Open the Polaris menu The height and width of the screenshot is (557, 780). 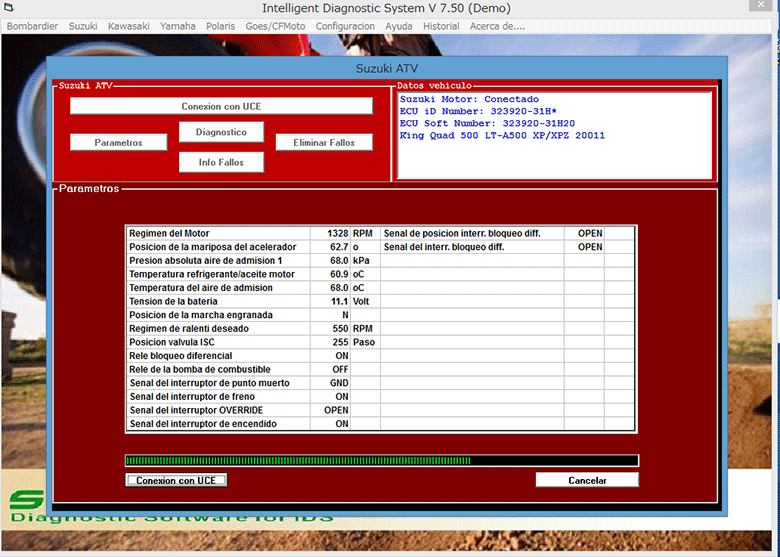[220, 26]
